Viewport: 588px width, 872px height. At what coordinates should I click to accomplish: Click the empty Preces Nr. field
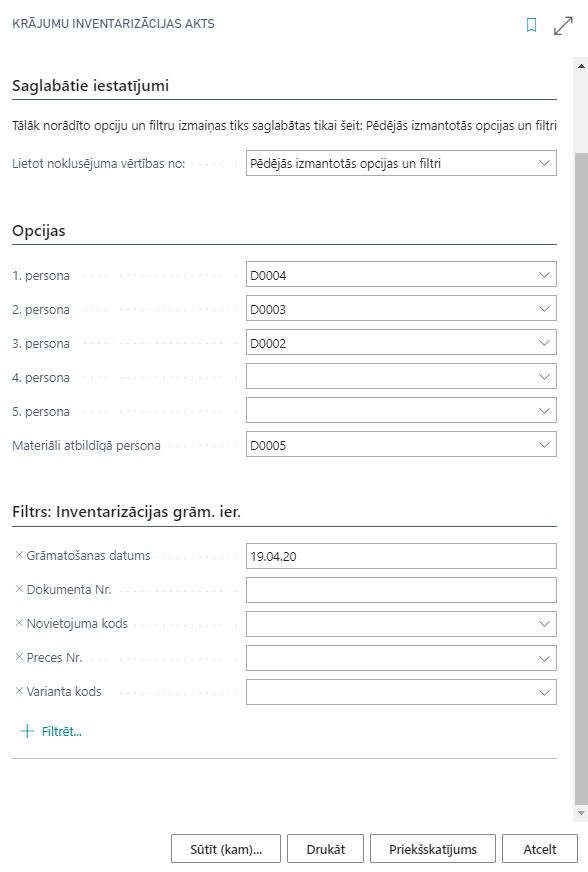(401, 658)
